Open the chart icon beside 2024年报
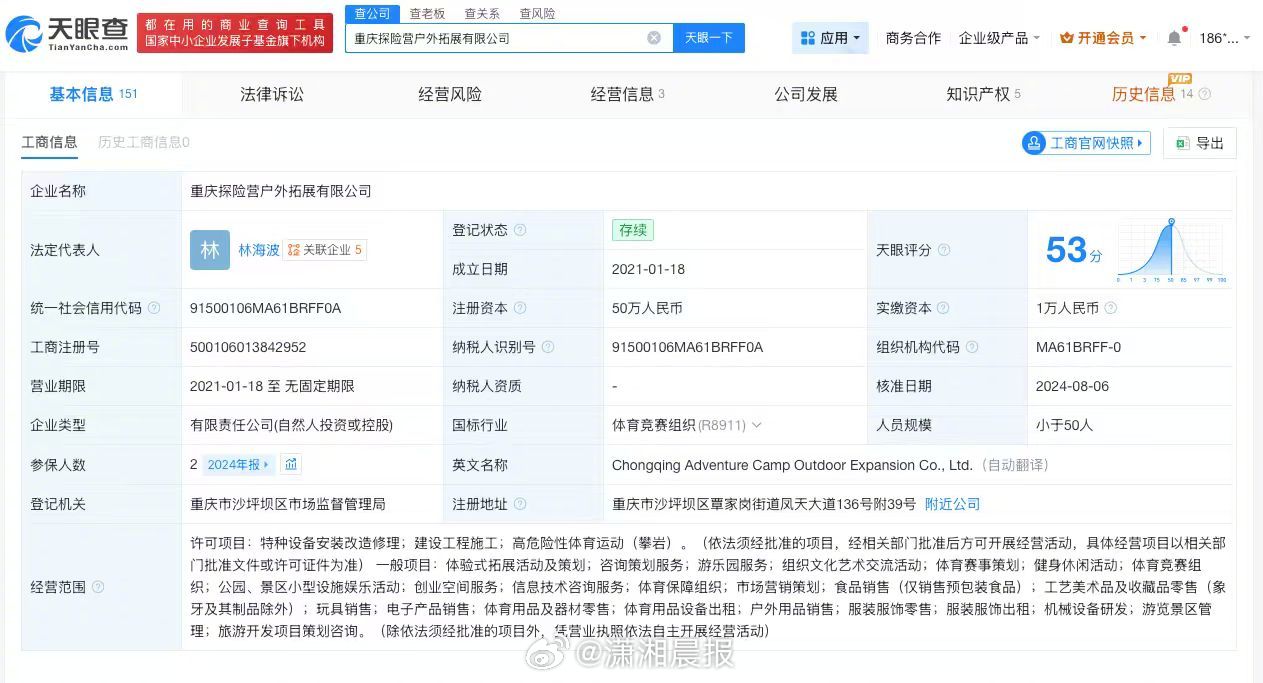The image size is (1263, 683). 291,464
